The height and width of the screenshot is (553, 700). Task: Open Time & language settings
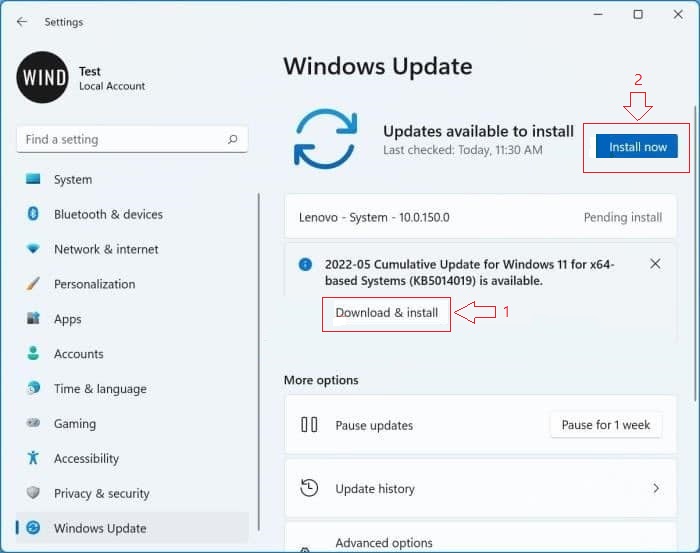pos(100,389)
